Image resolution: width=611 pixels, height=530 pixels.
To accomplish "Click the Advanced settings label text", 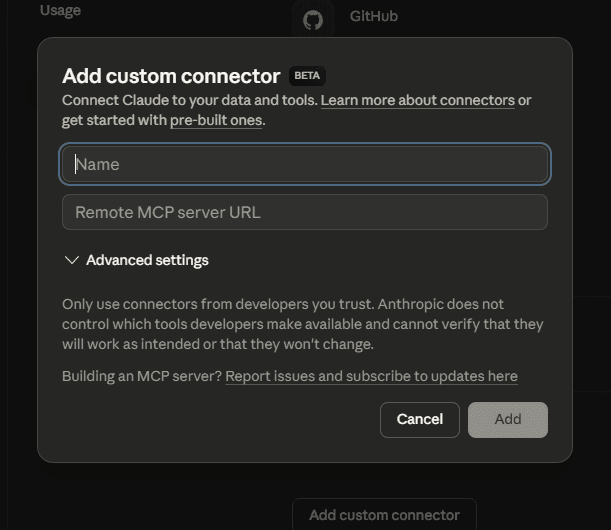I will pyautogui.click(x=147, y=260).
